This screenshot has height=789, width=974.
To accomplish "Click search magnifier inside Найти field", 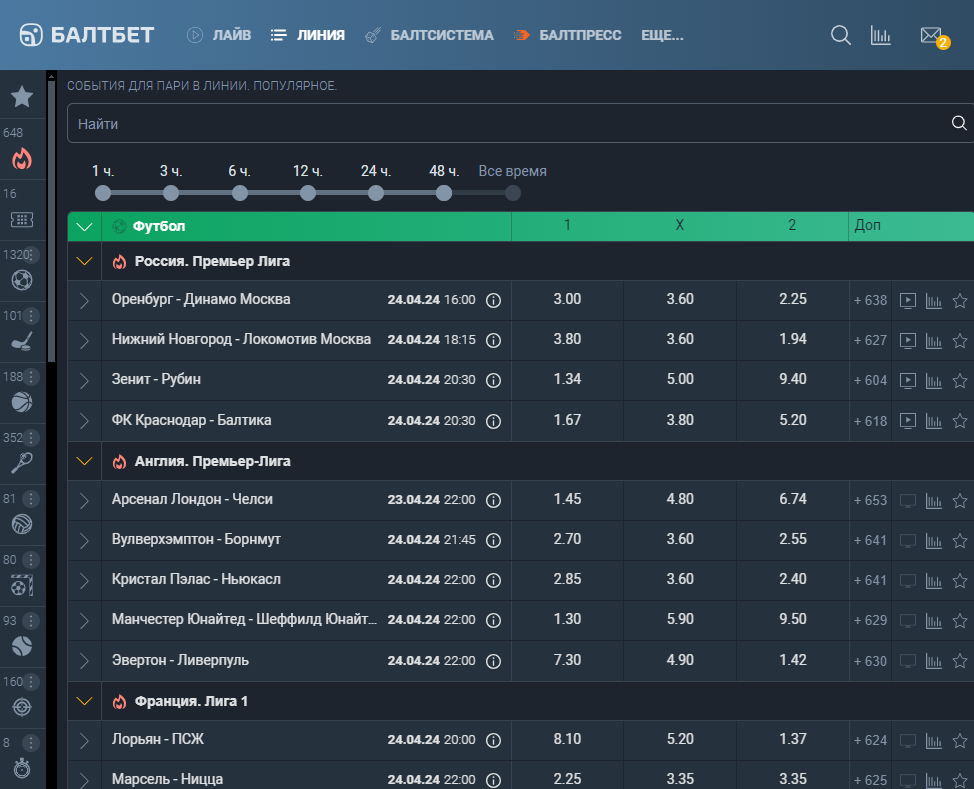I will pyautogui.click(x=959, y=123).
